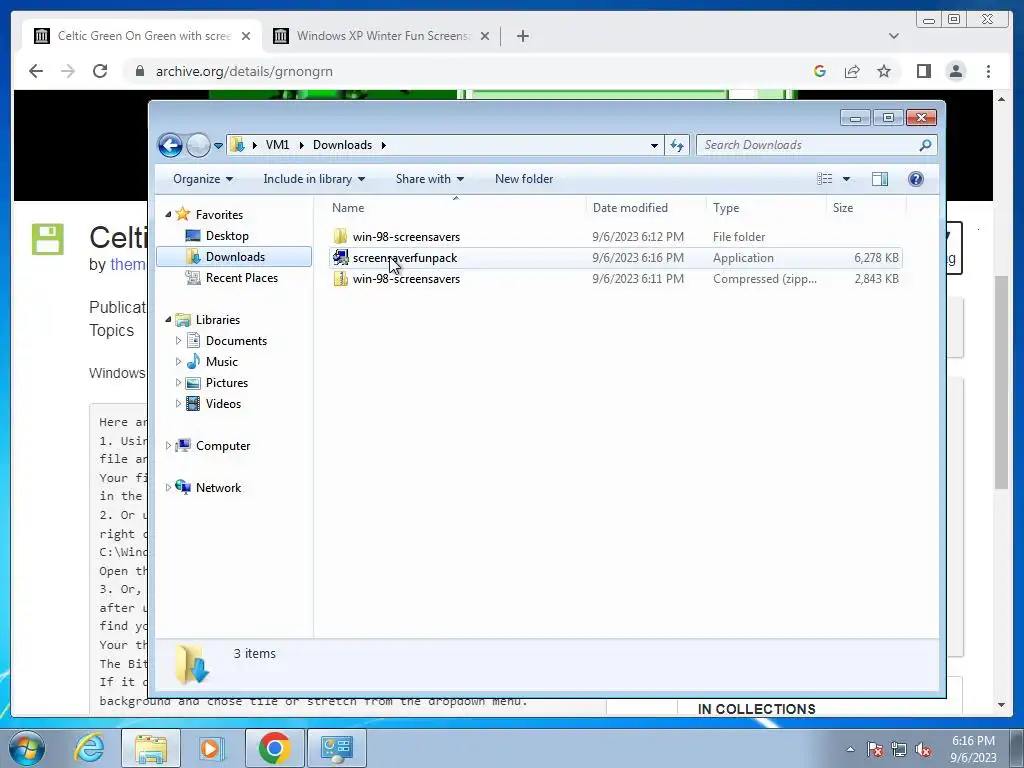
Task: Sort by the Size column header
Action: click(867, 208)
